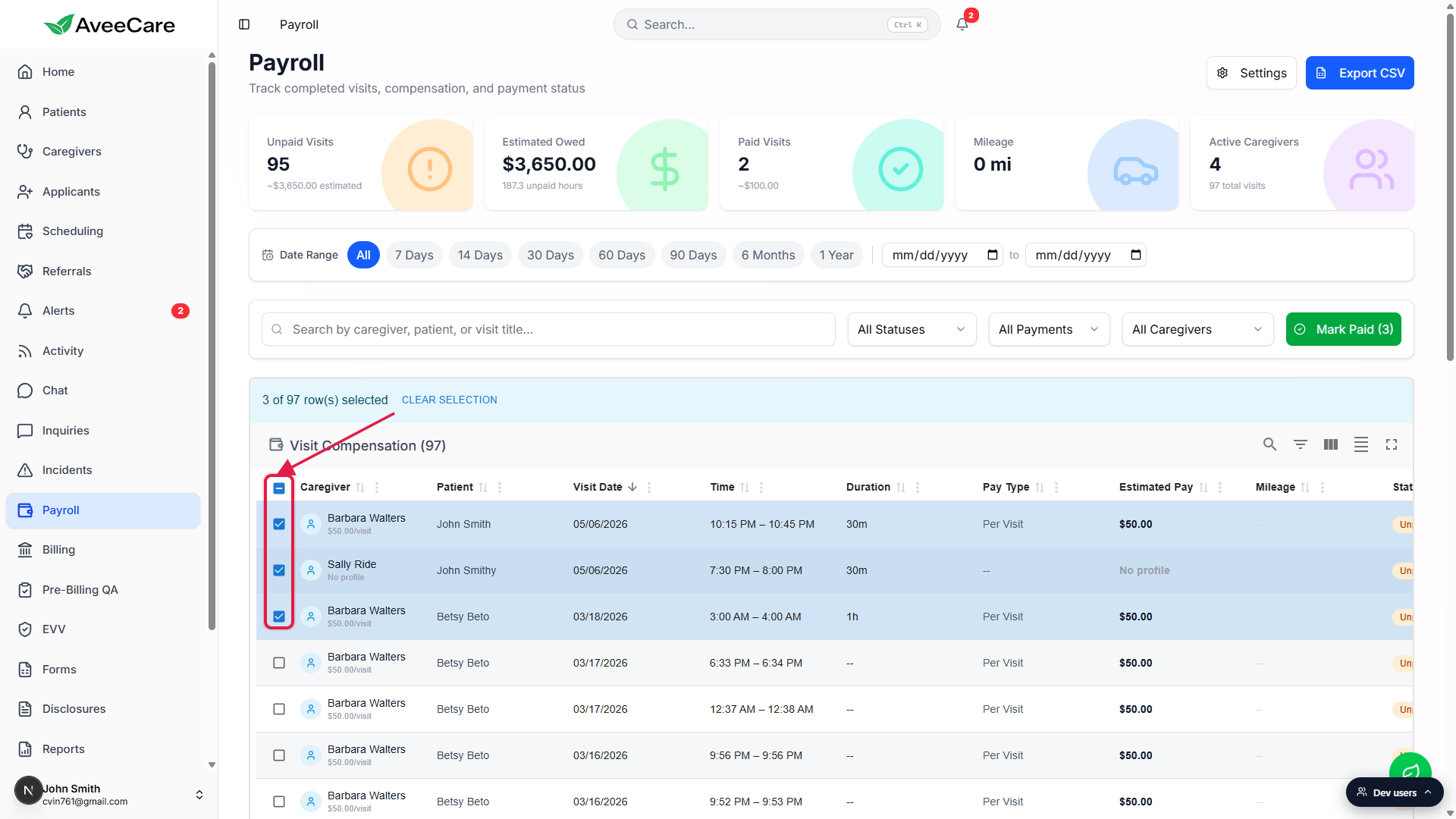Expand Dev users panel
This screenshot has width=1456, height=819.
tap(1395, 792)
